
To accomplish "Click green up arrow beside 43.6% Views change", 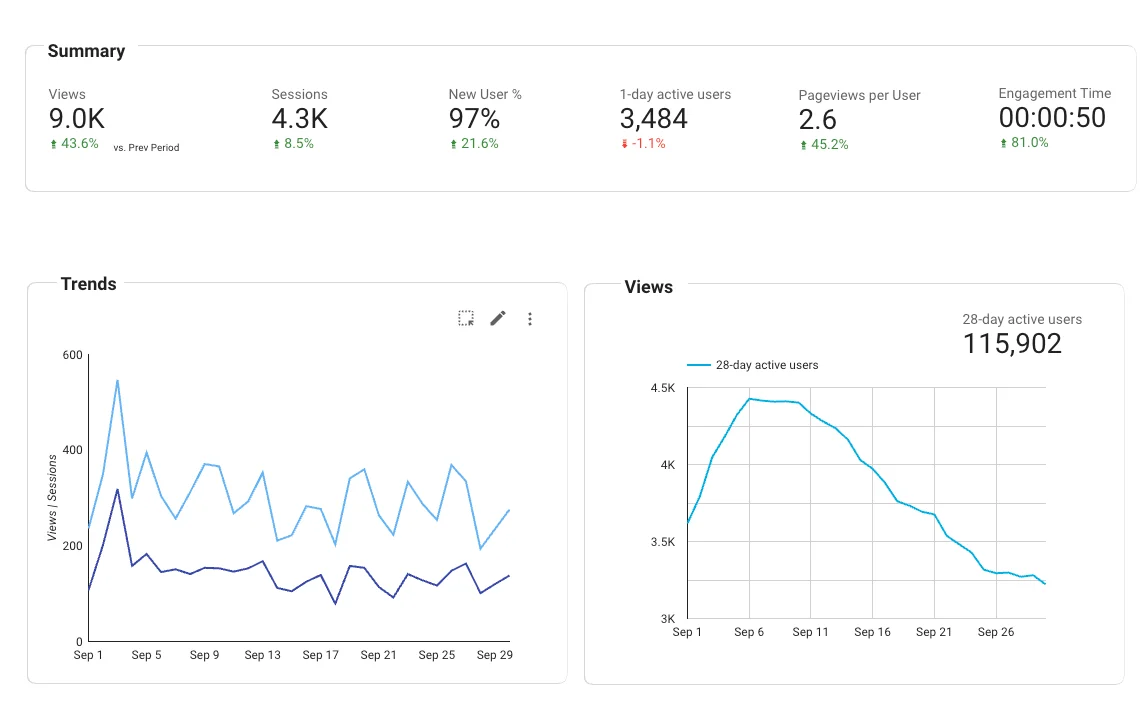I will tap(53, 144).
